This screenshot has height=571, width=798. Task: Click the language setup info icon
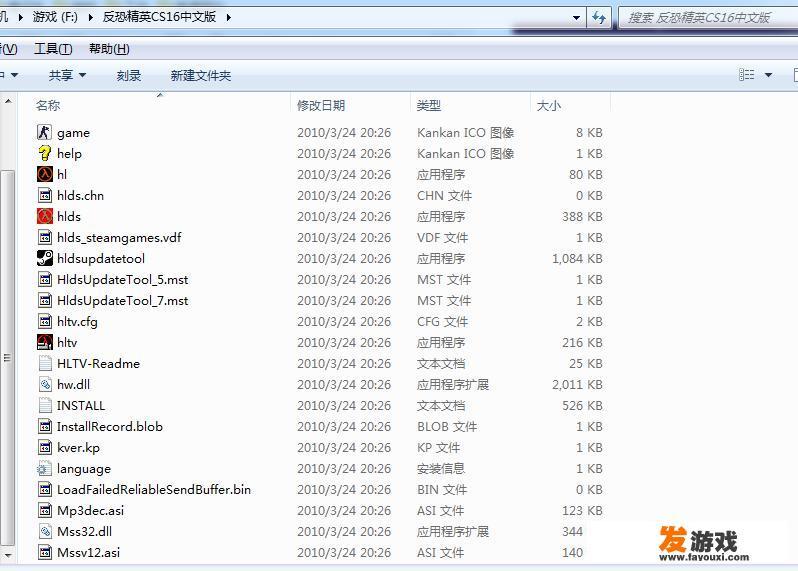pos(44,468)
